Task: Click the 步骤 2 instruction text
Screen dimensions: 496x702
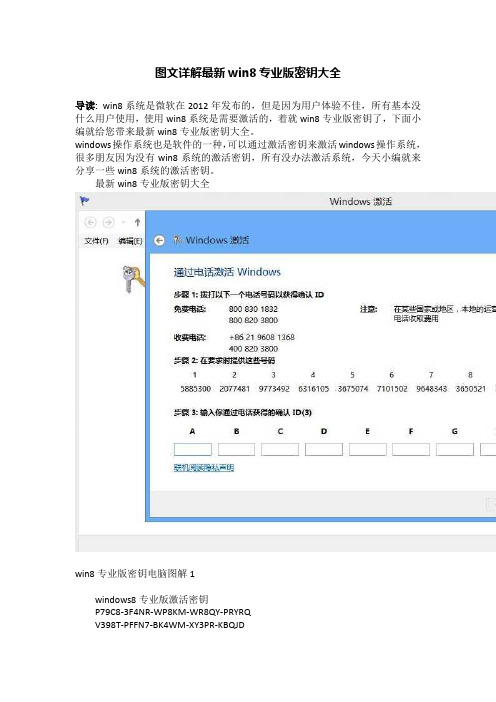Action: (224, 360)
